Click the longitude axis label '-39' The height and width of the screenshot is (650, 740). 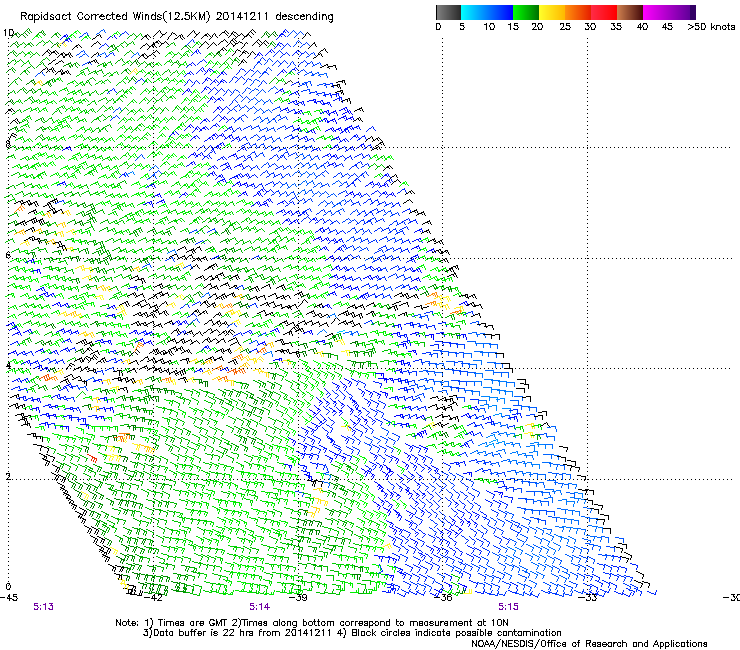(298, 598)
